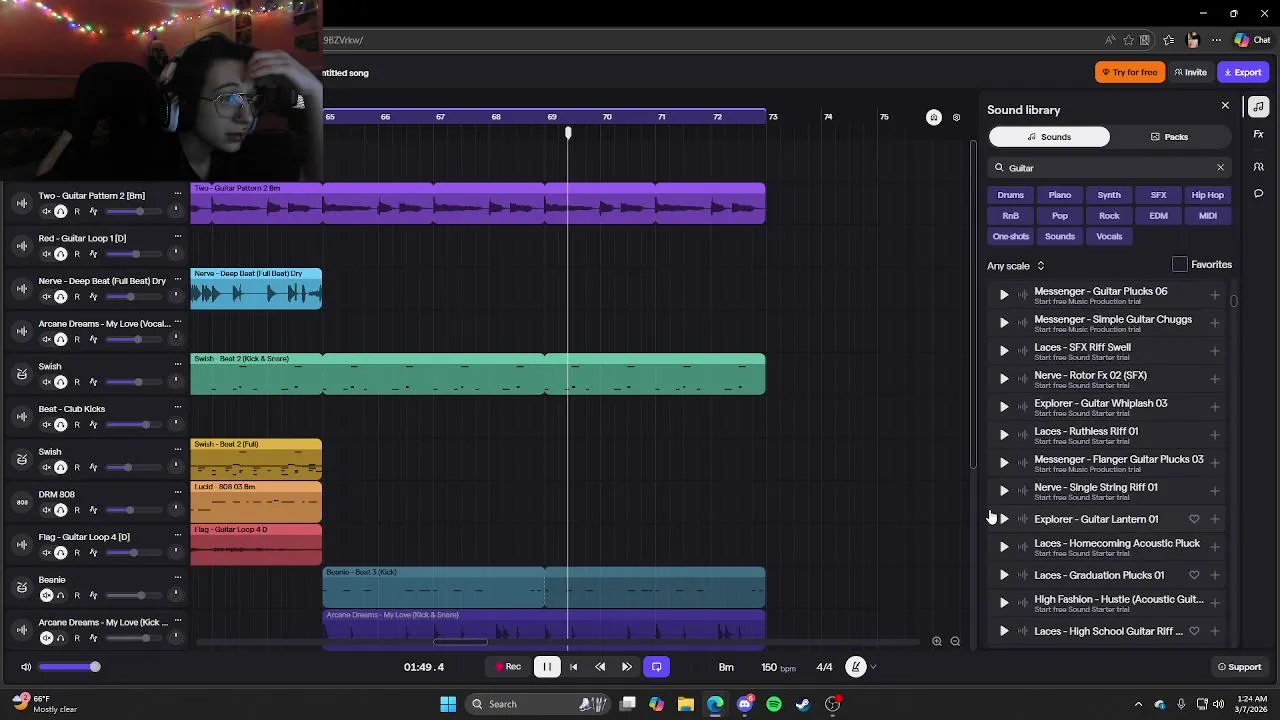
Task: Open the Fx panel in right sidebar
Action: [1259, 134]
